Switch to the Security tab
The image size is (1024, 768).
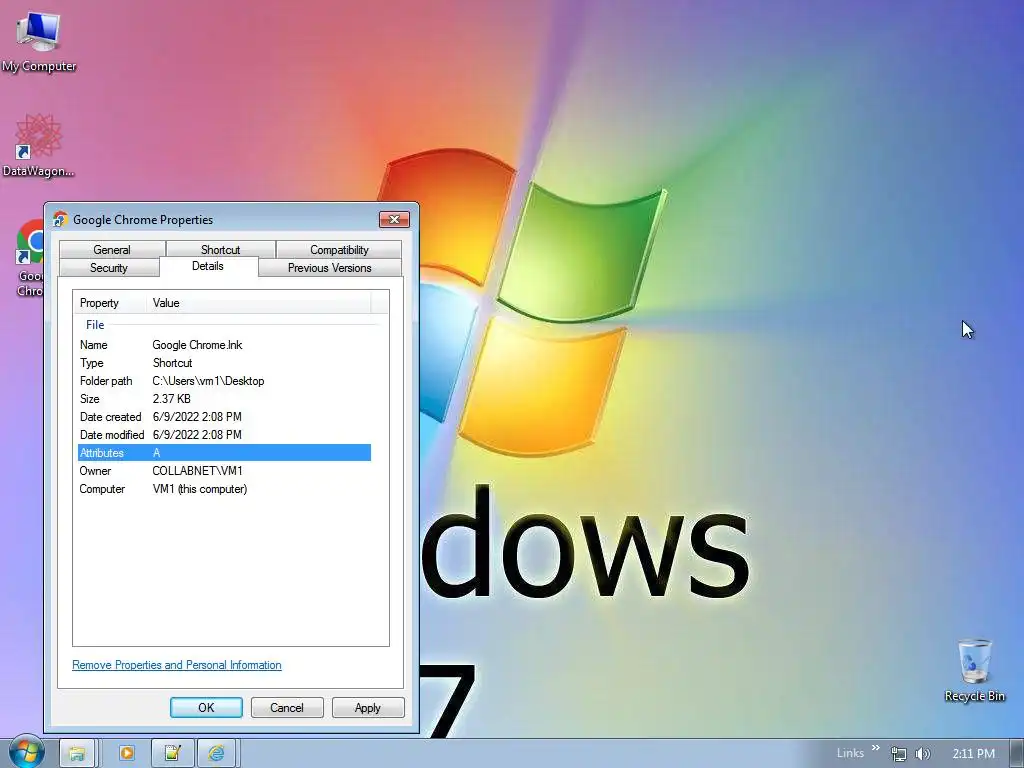[x=108, y=268]
